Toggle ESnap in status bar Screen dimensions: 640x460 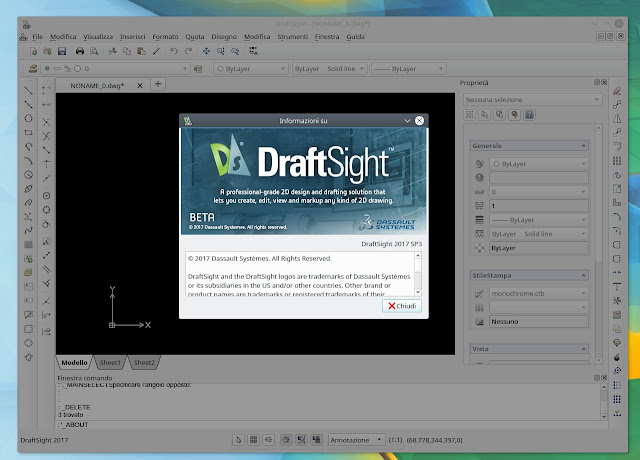click(301, 440)
